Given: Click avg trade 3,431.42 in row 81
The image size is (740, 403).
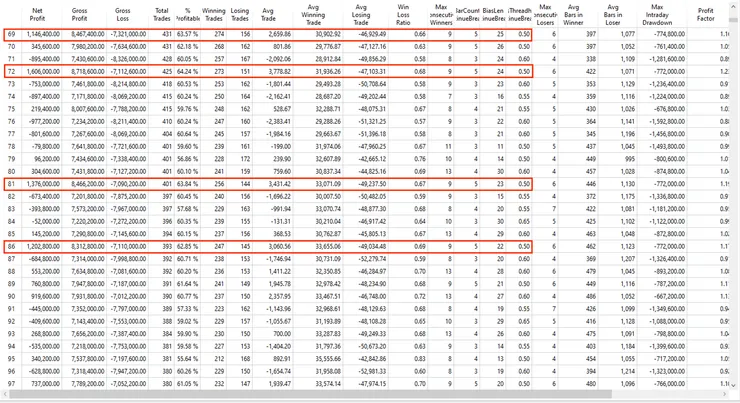Looking at the screenshot, I should point(280,184).
